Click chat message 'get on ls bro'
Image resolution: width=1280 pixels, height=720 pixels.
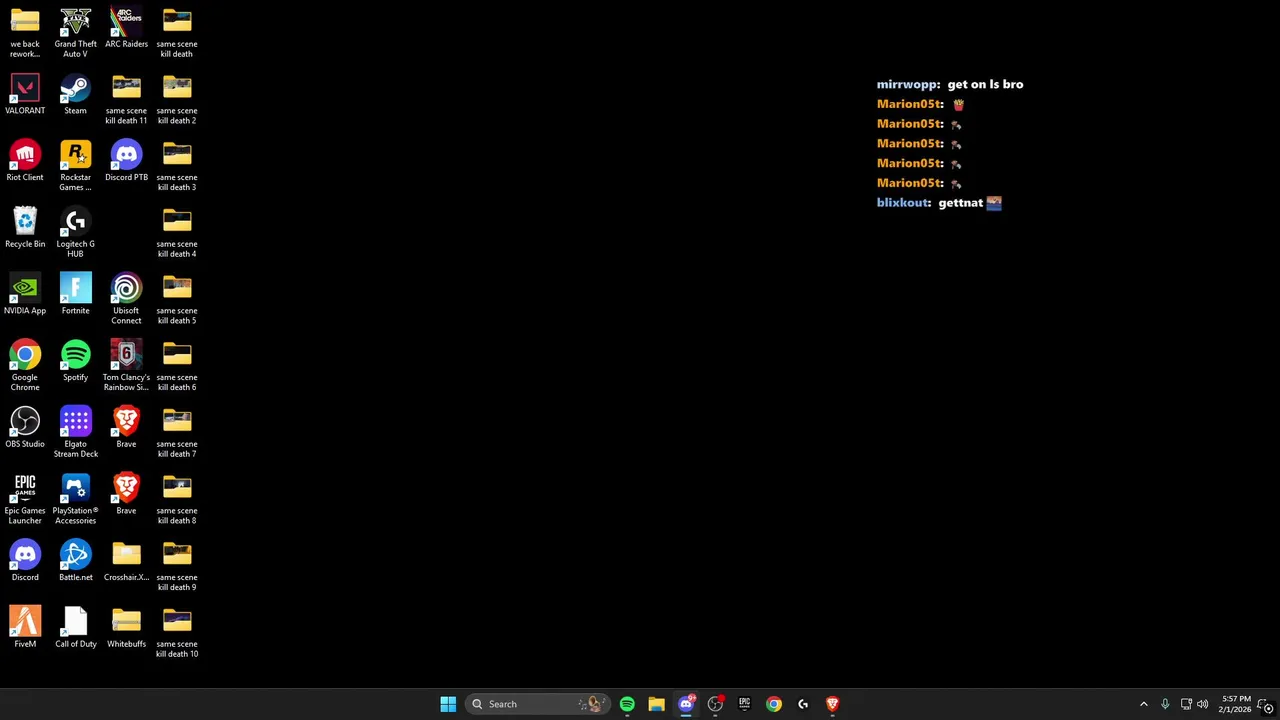point(985,84)
